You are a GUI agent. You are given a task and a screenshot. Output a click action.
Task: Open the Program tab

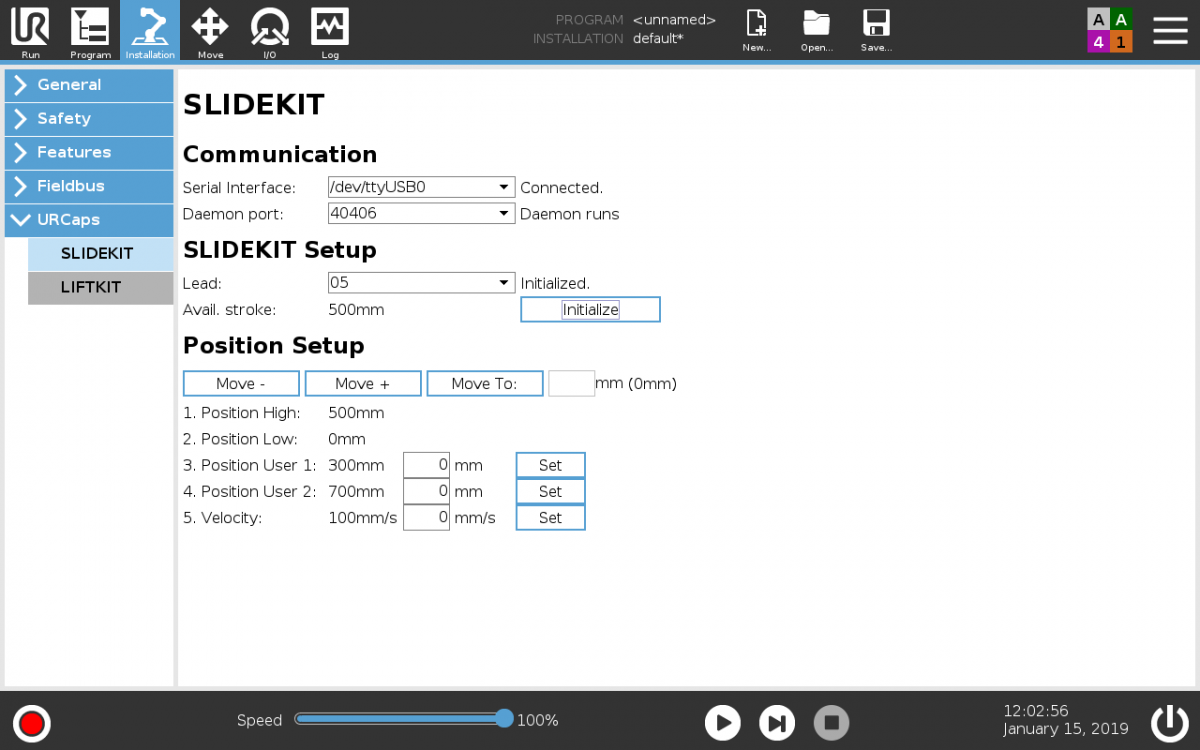(x=90, y=31)
